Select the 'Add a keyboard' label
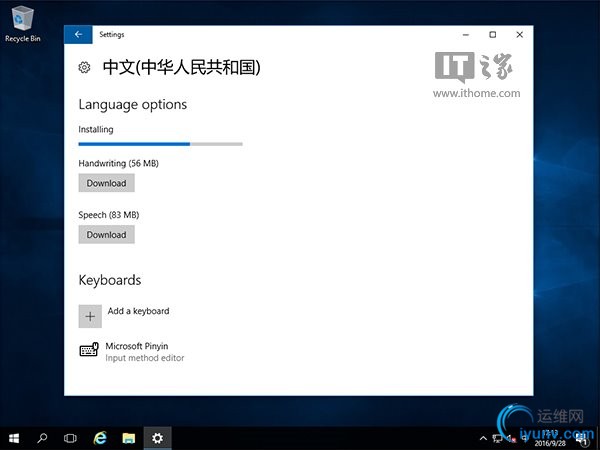 click(x=138, y=311)
